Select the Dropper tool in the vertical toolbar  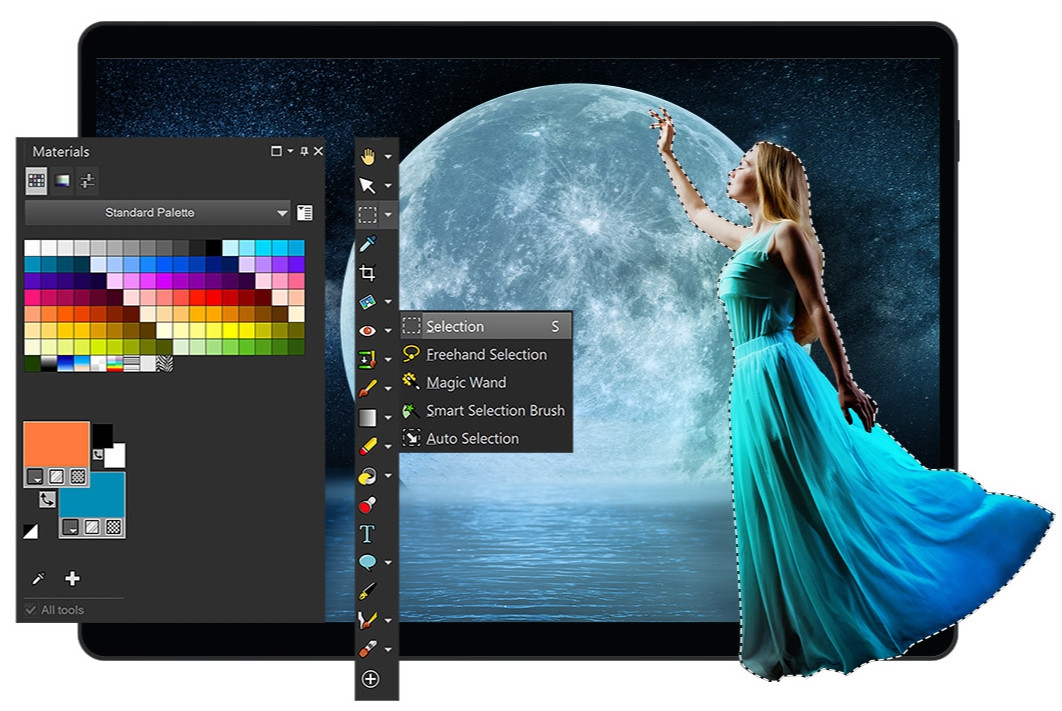[368, 244]
